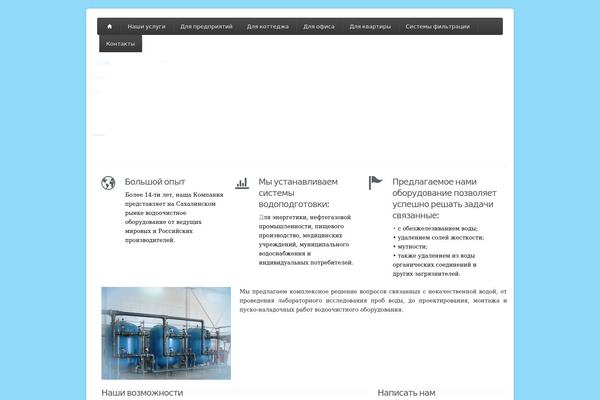Image resolution: width=600 pixels, height=400 pixels.
Task: Select Для коттеджа in navigation
Action: (267, 26)
